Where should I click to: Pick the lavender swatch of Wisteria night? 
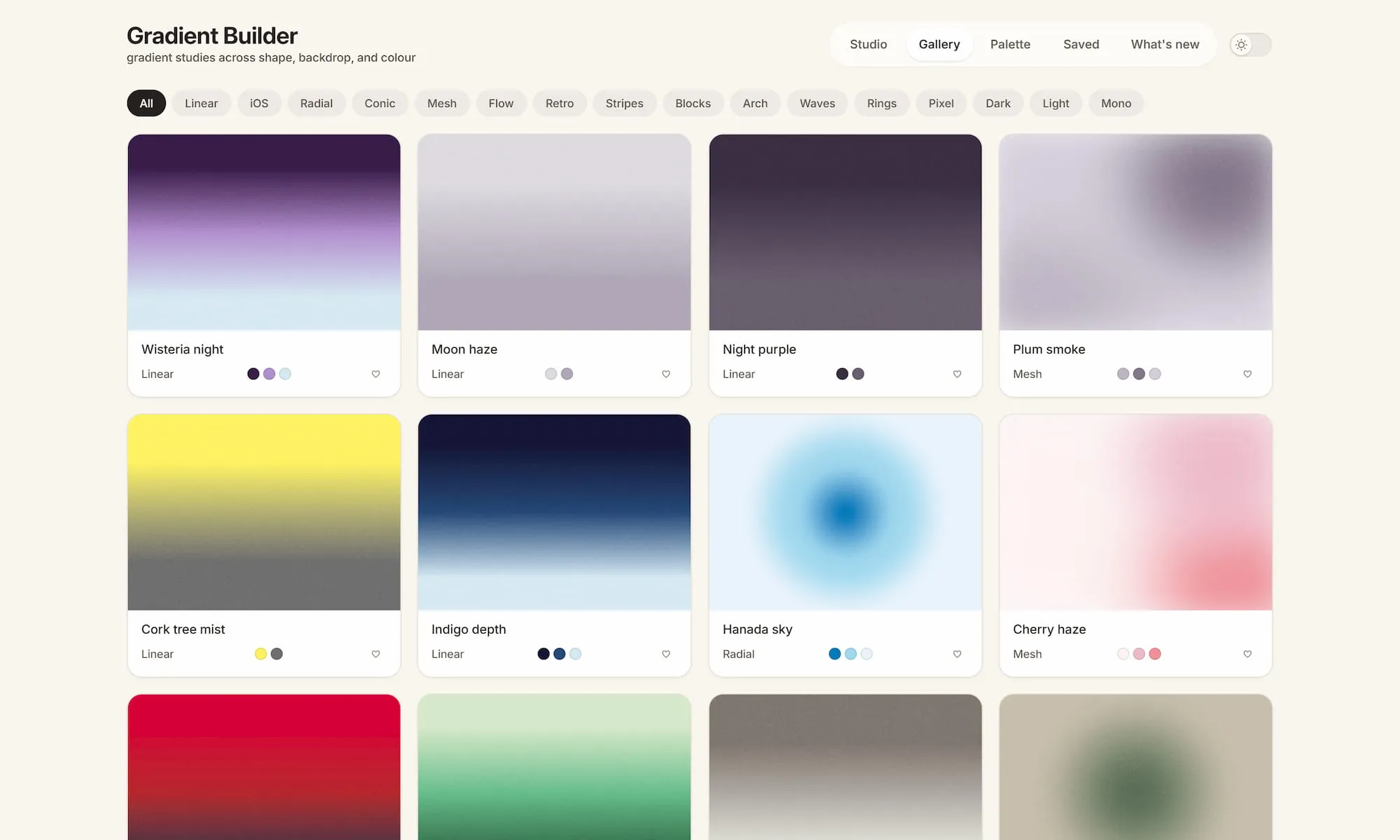[x=269, y=374]
